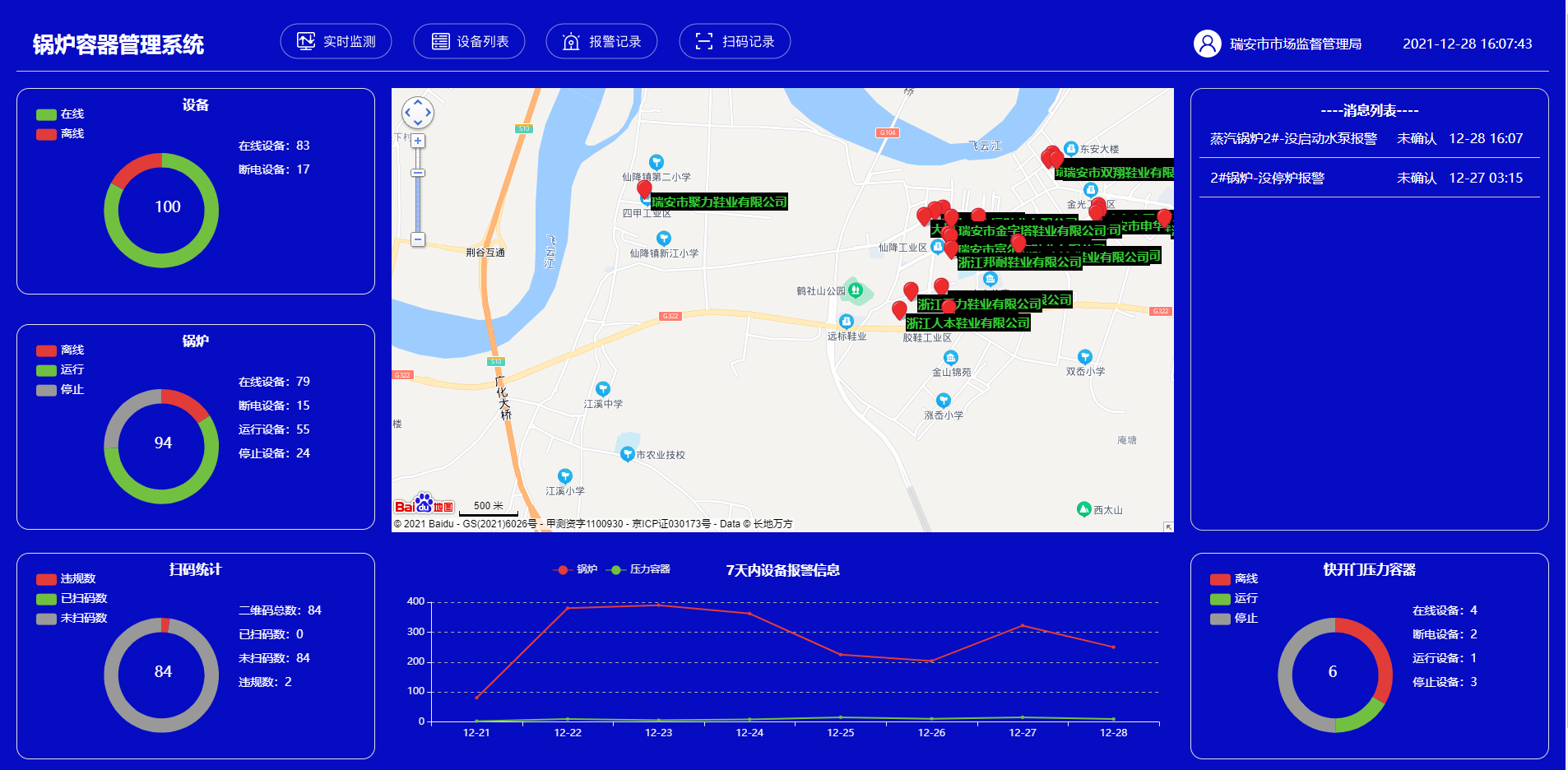
Task: Click the 锅炉 alarm data point at 12-27
Action: pyautogui.click(x=1023, y=626)
